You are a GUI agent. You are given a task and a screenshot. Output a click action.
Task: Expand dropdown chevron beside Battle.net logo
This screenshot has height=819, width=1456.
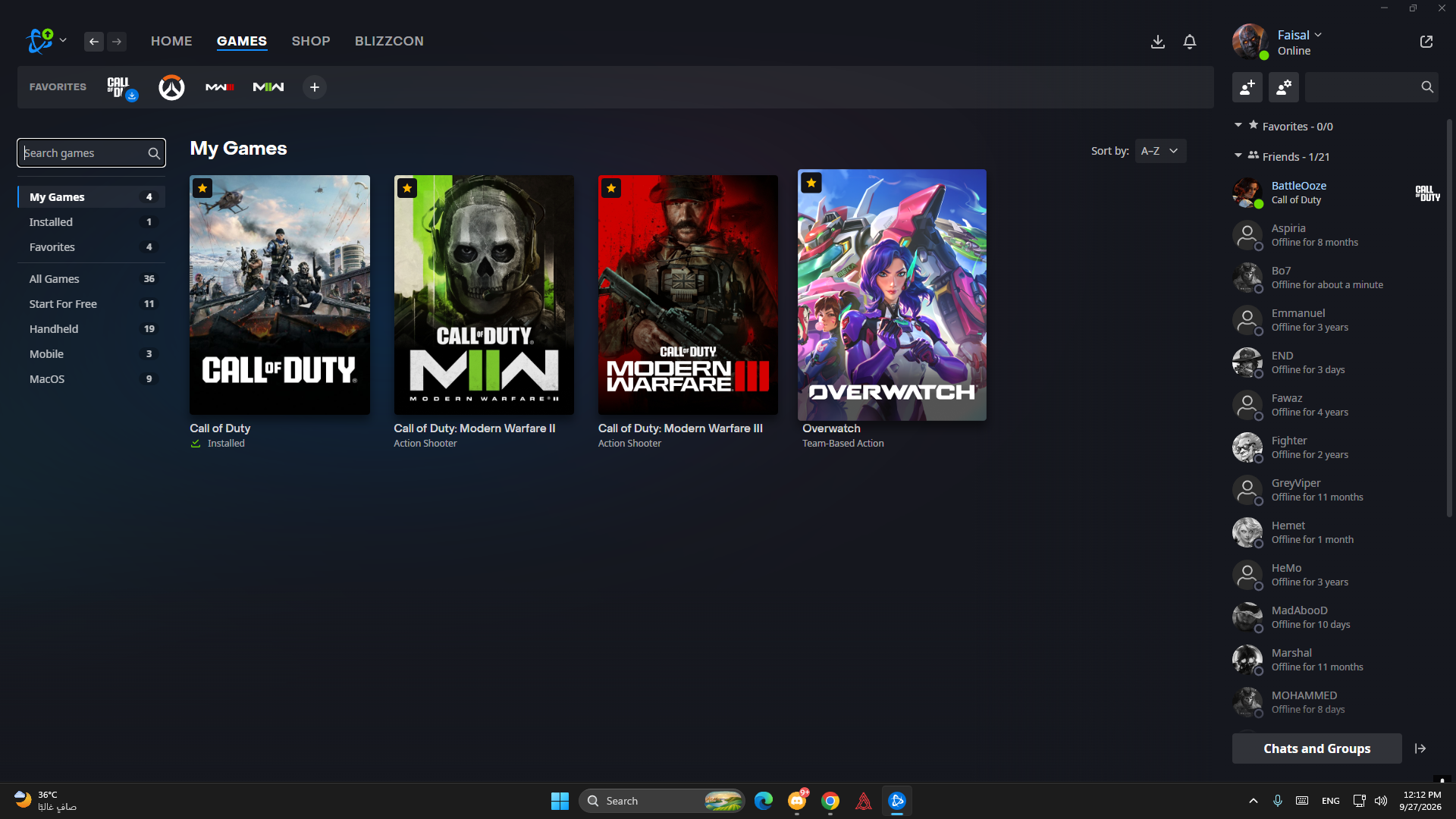63,40
